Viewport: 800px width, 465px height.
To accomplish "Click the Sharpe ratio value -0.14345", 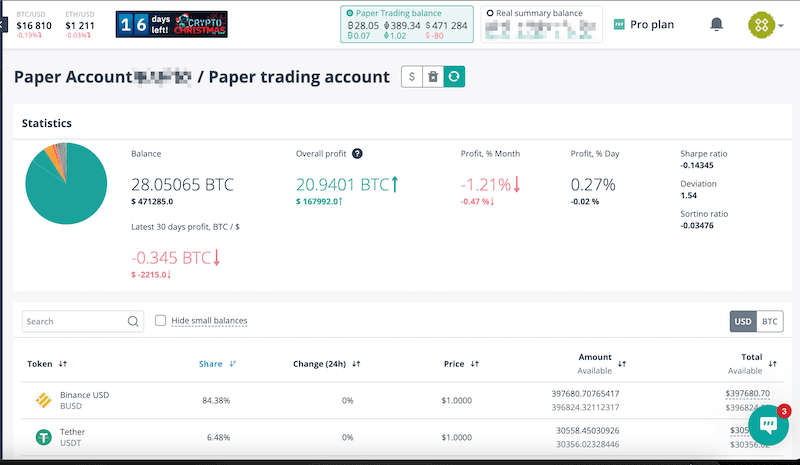I will pyautogui.click(x=697, y=165).
